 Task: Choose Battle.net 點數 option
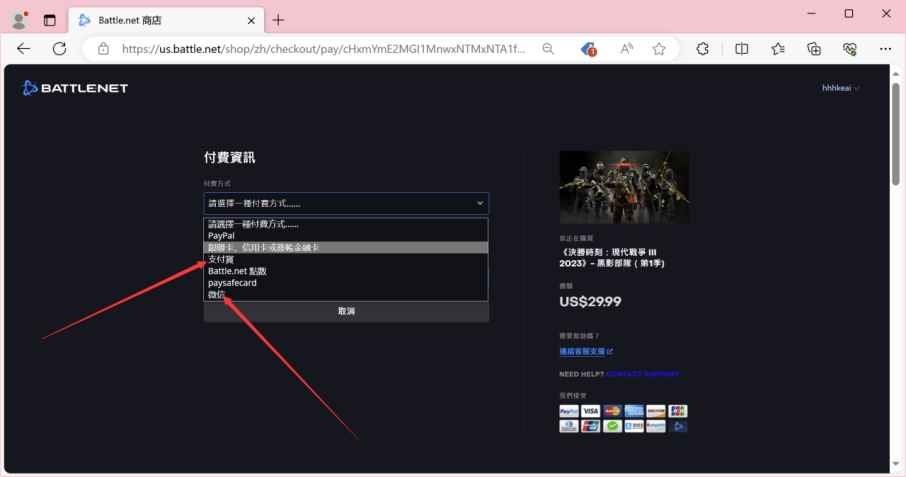tap(346, 271)
